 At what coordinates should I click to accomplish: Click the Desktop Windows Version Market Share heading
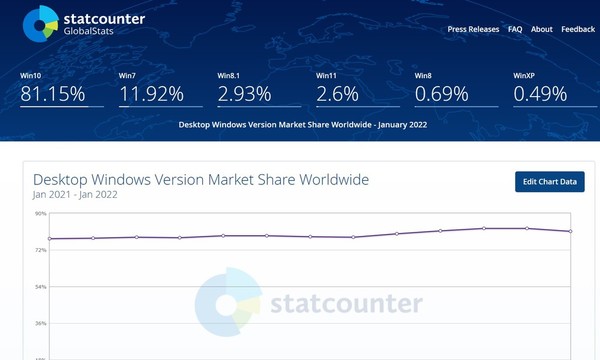click(x=201, y=179)
